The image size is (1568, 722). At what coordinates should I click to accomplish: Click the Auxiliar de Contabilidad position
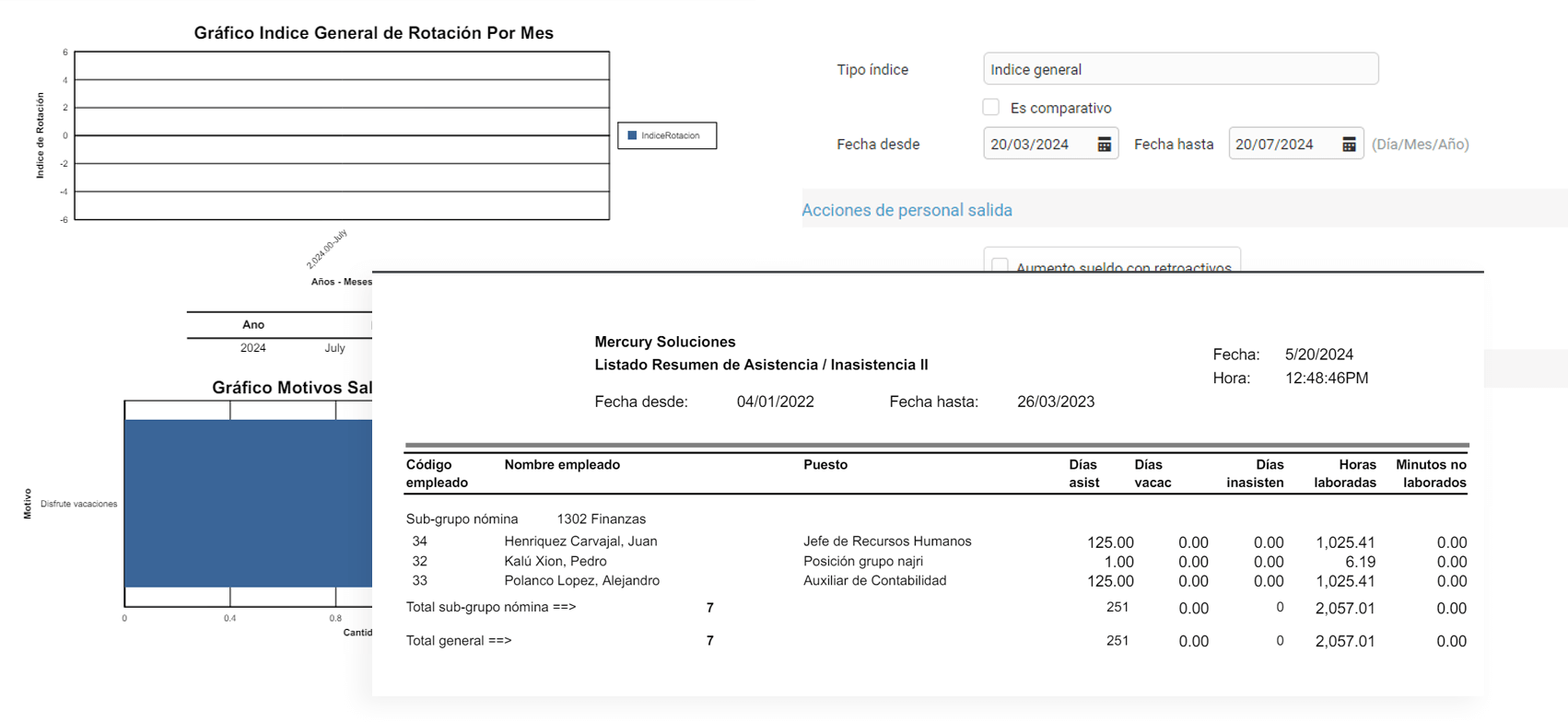tap(874, 581)
